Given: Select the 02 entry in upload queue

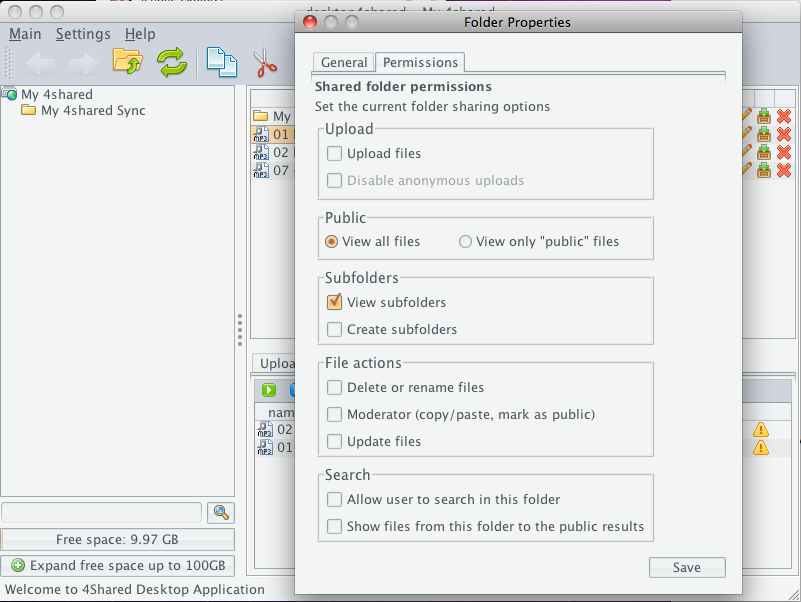Looking at the screenshot, I should (276, 429).
